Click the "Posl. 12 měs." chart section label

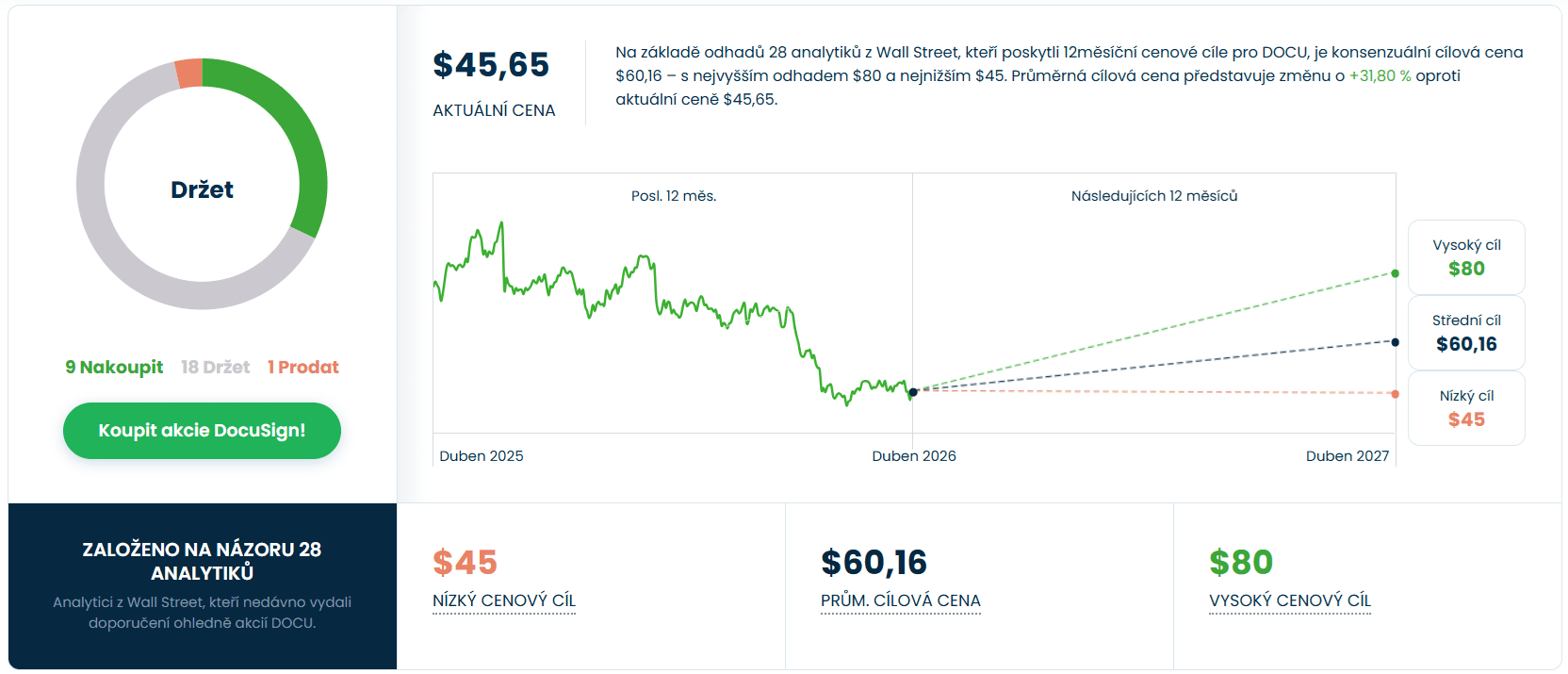pos(674,196)
